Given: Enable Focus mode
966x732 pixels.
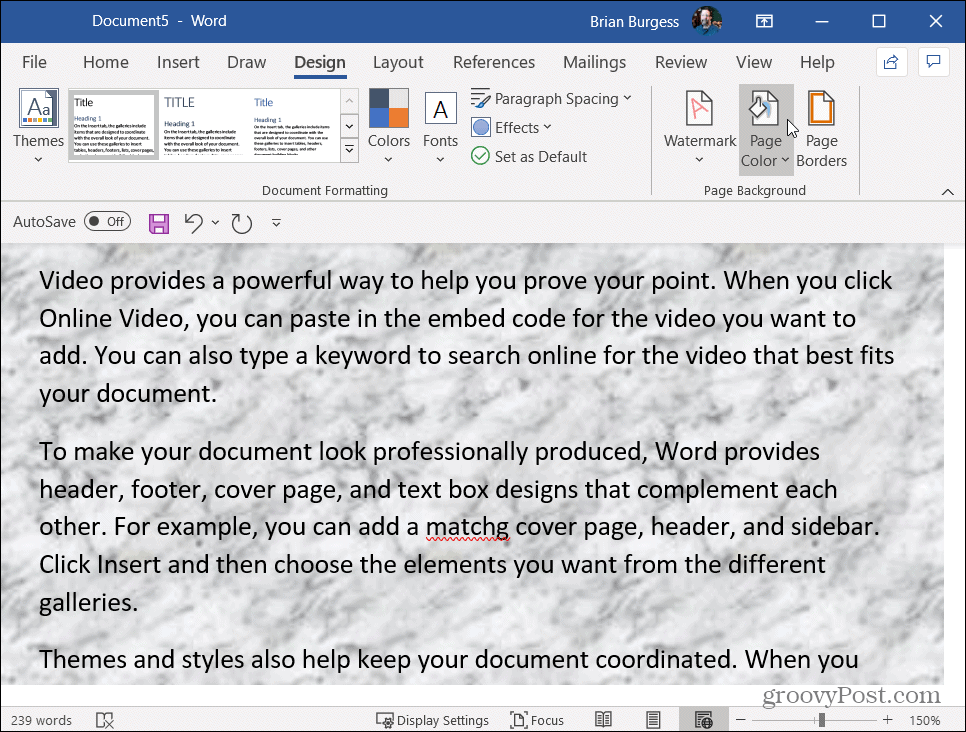Looking at the screenshot, I should pos(537,720).
